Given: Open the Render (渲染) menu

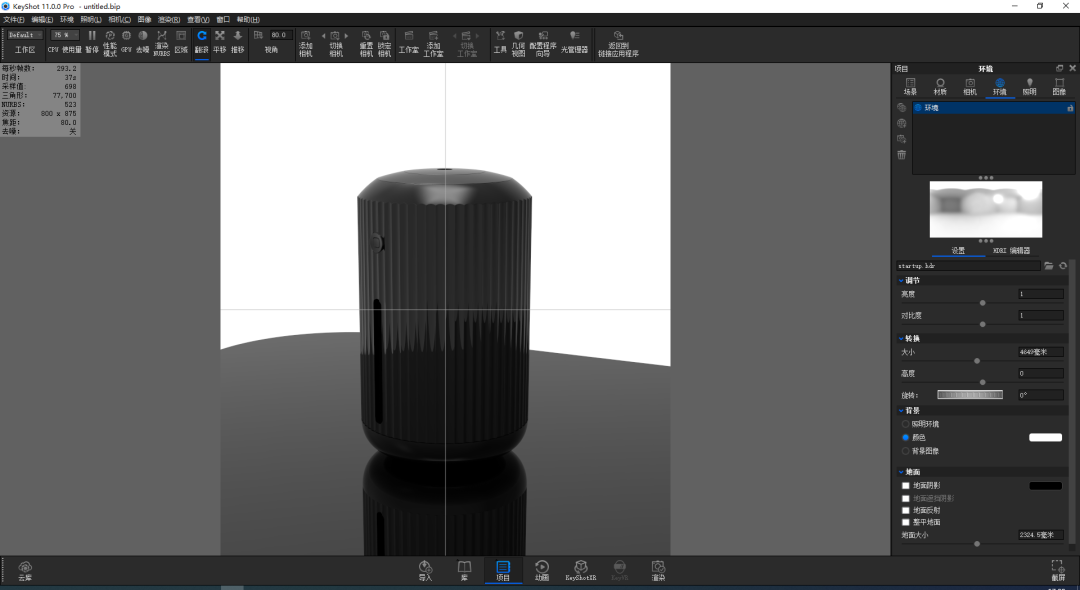Looking at the screenshot, I should 169,20.
